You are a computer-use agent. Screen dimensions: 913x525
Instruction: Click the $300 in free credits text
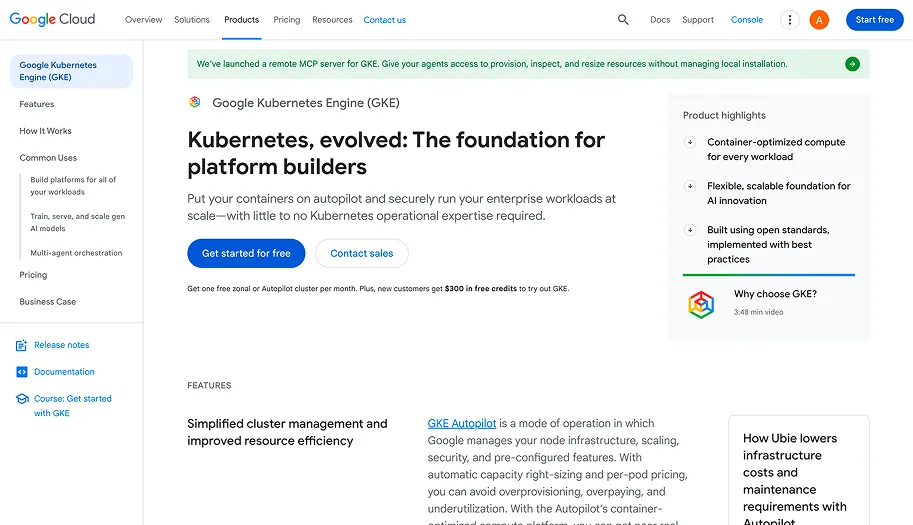click(480, 289)
